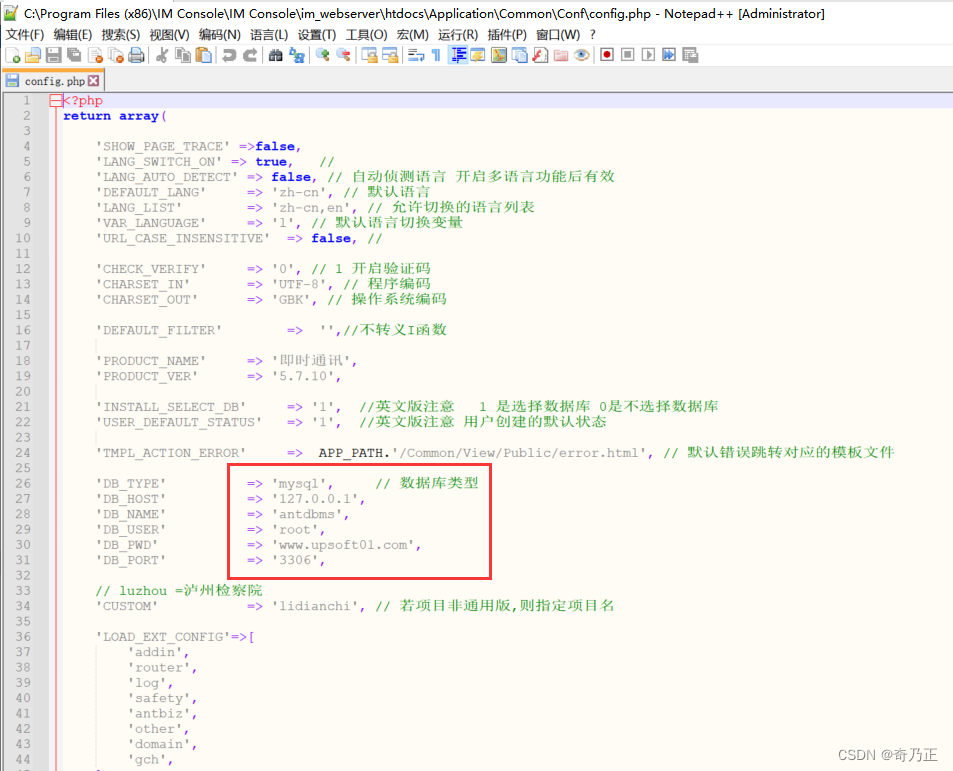Screen dimensions: 953x771
Task: Toggle file monitoring eye icon
Action: tap(582, 55)
